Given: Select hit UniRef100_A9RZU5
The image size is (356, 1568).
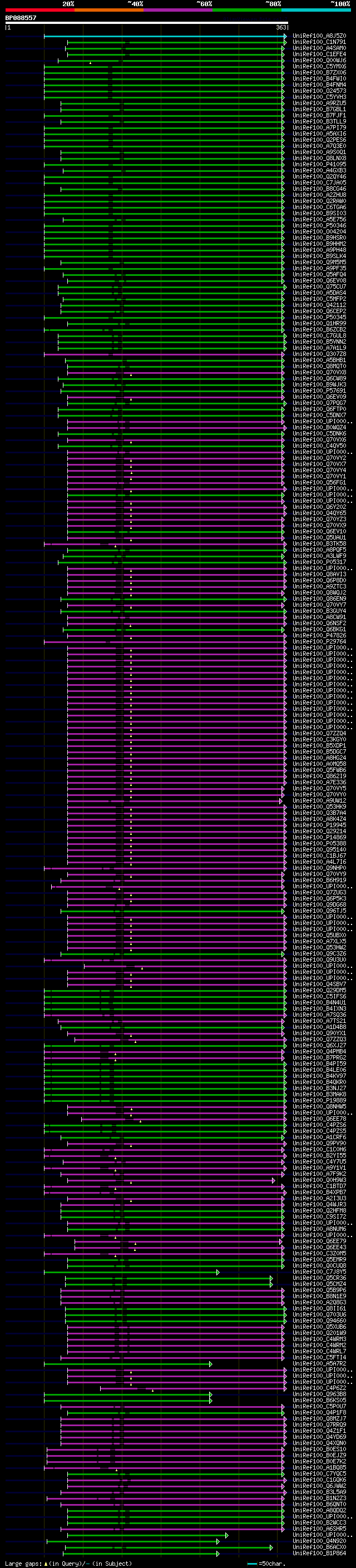Looking at the screenshot, I should pos(319,103).
